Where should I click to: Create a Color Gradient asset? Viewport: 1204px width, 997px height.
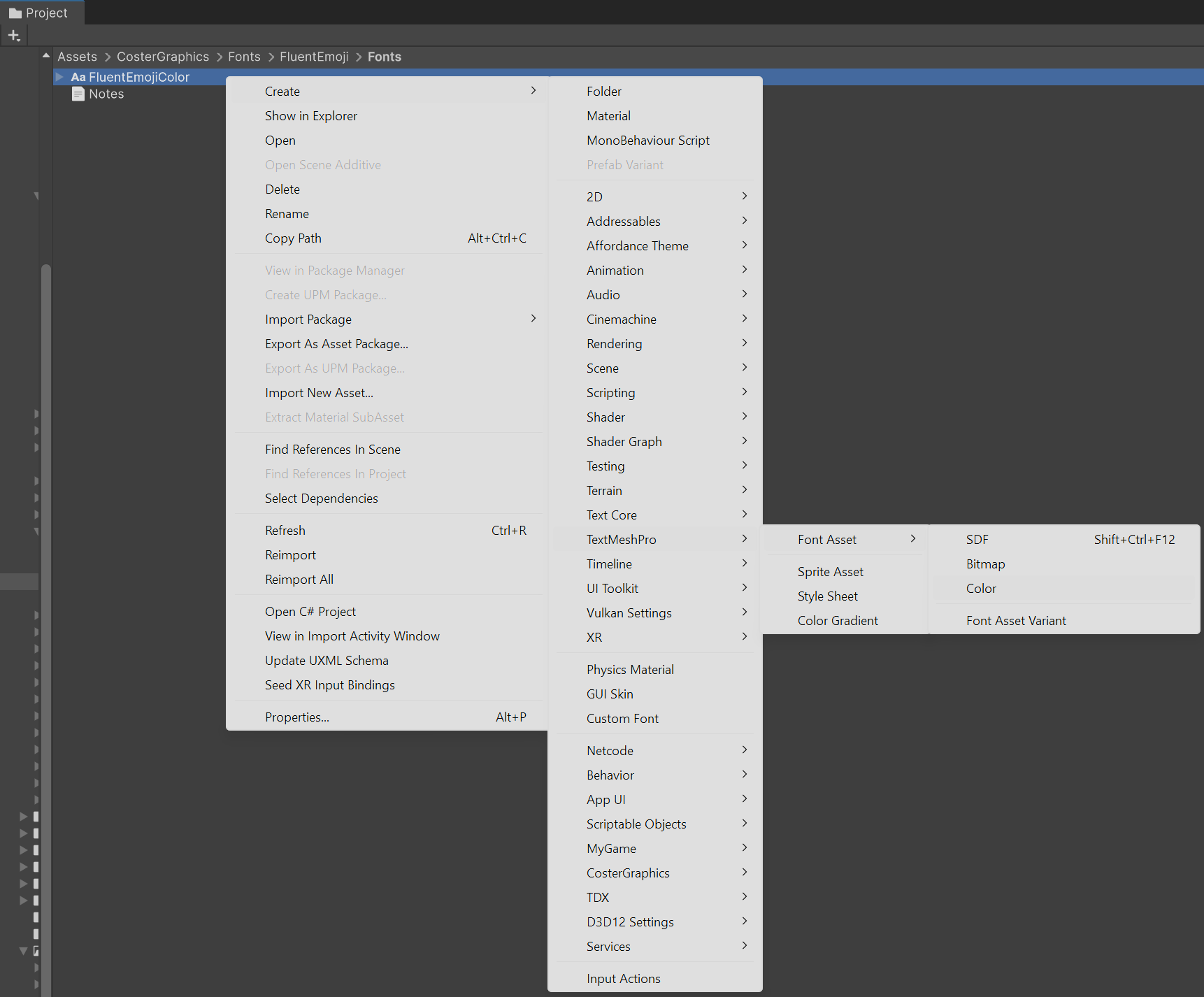845,621
